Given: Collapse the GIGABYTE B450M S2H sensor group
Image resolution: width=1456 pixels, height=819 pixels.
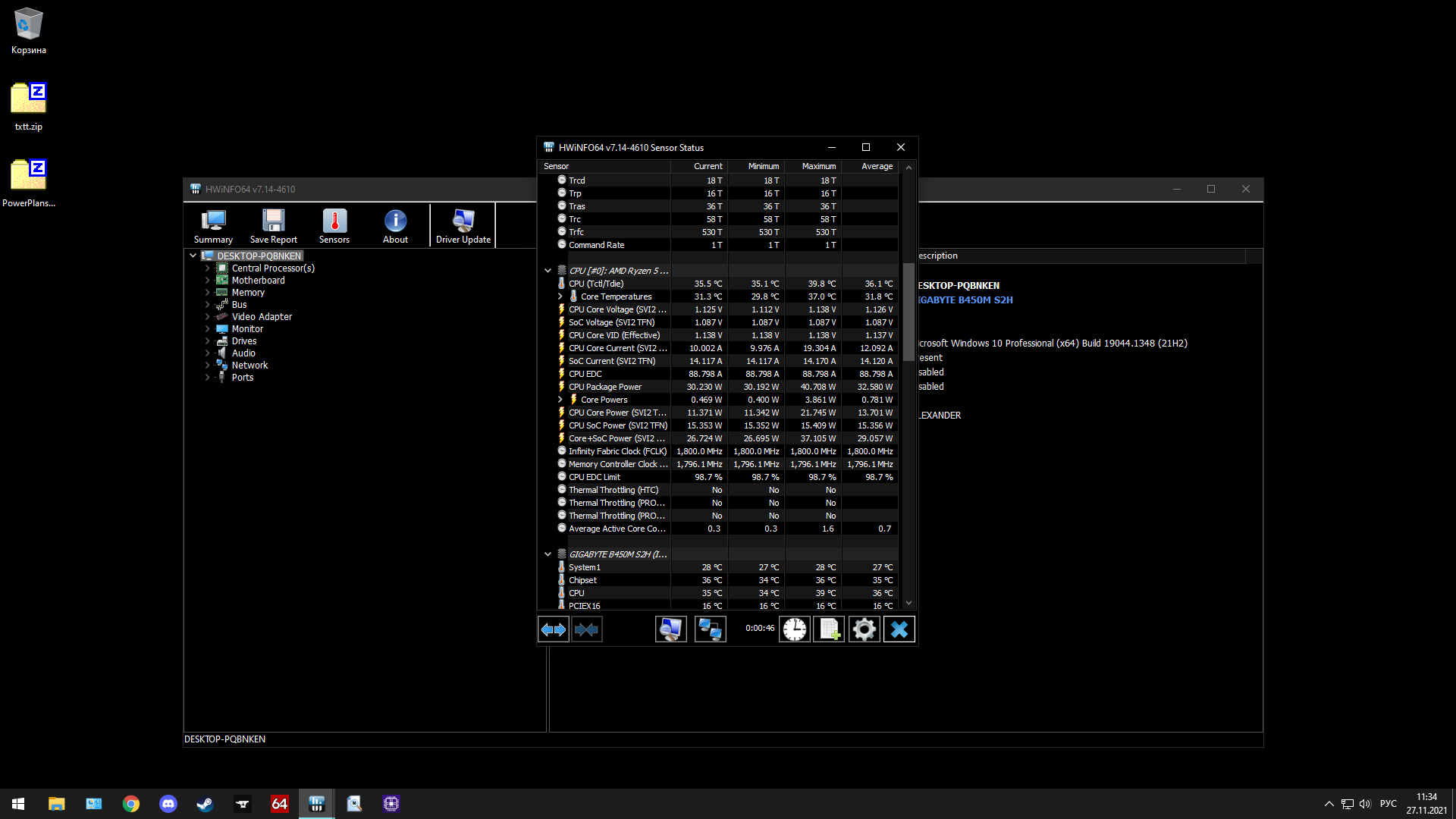Looking at the screenshot, I should pyautogui.click(x=548, y=554).
